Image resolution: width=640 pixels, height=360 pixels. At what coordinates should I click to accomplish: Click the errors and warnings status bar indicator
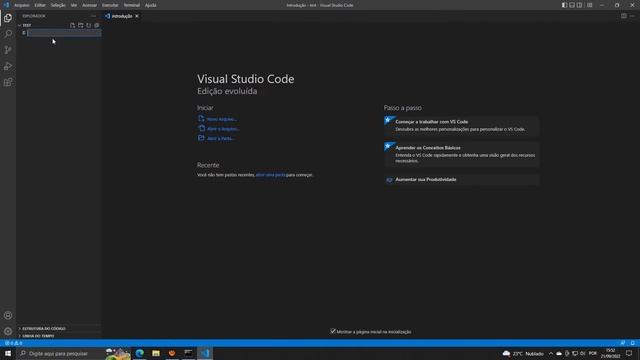[x=13, y=343]
